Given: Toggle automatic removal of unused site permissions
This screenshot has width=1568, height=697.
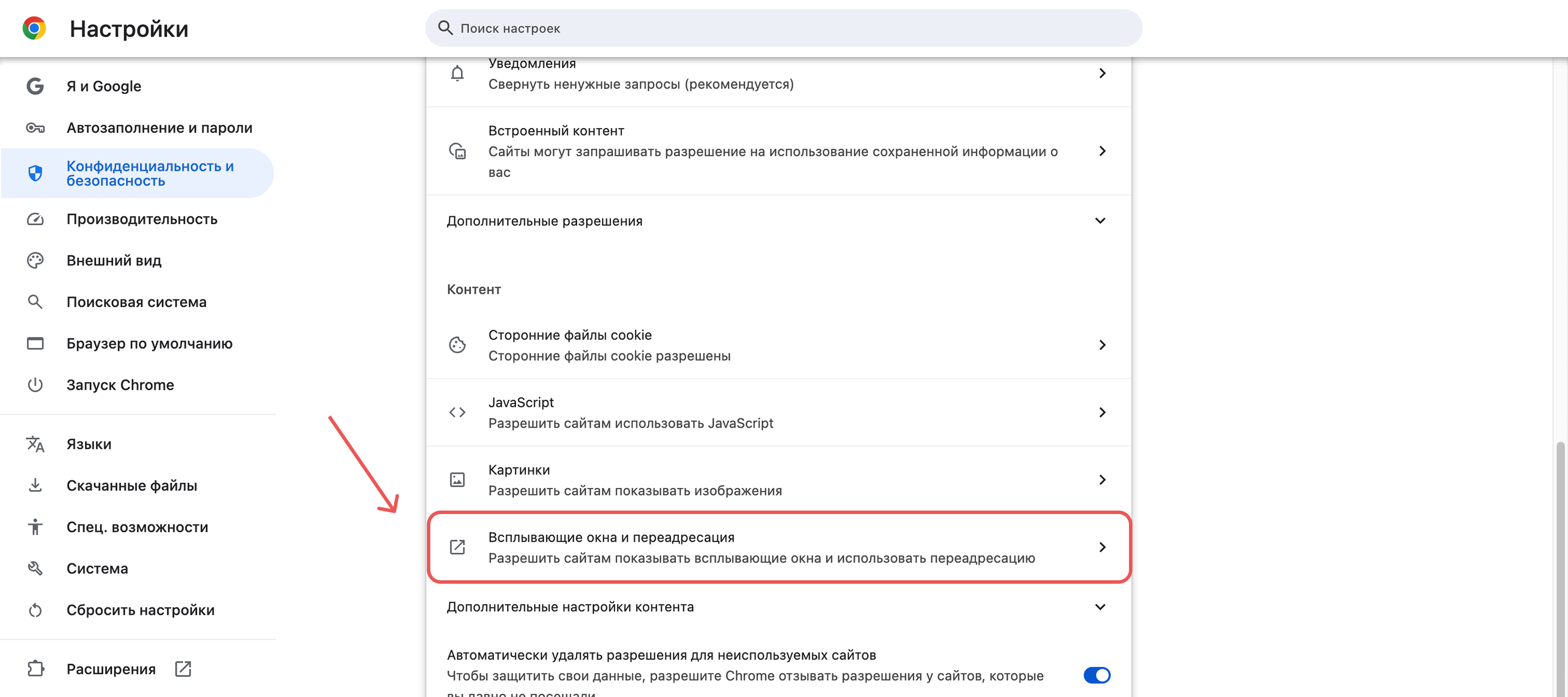Looking at the screenshot, I should (1096, 675).
